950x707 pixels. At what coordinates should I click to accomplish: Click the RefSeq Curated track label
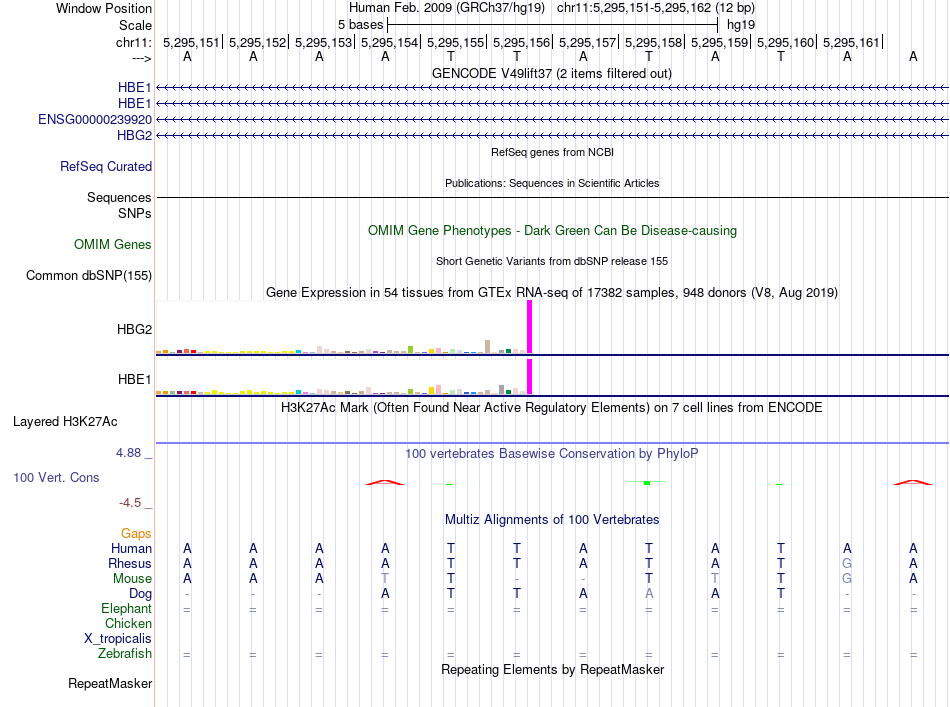coord(105,166)
